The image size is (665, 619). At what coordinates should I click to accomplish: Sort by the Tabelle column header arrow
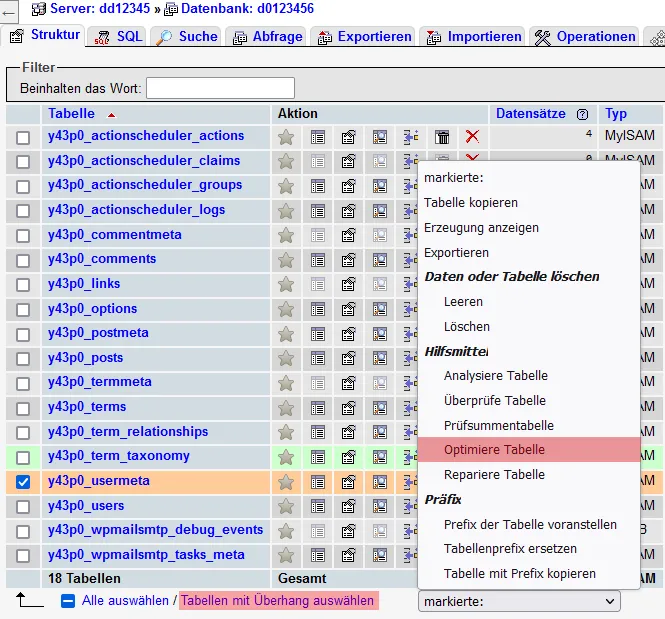[x=111, y=115]
